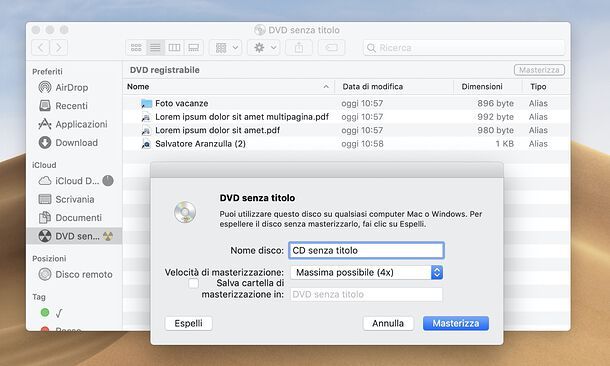Click the disabled DVD senza titolo folder field

tap(366, 294)
